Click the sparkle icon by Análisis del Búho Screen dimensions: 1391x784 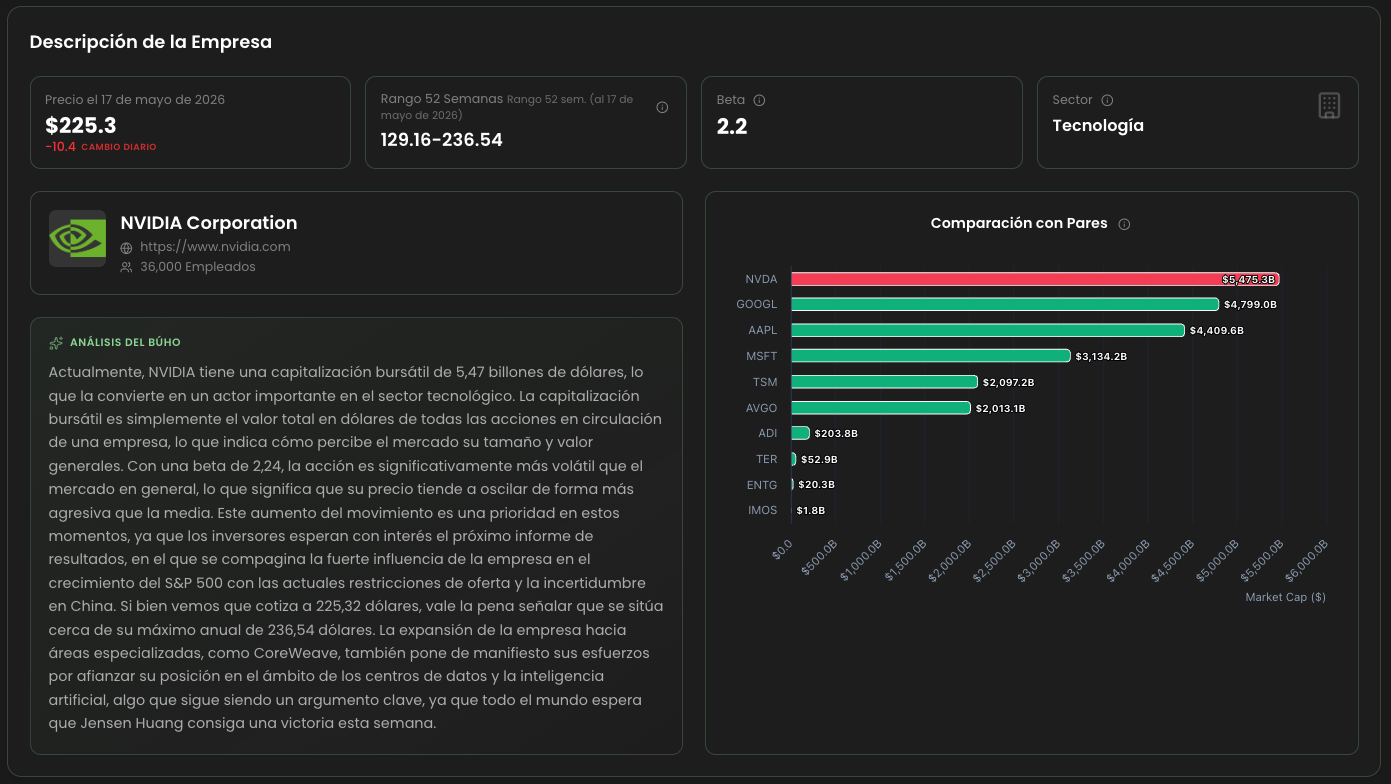(56, 343)
